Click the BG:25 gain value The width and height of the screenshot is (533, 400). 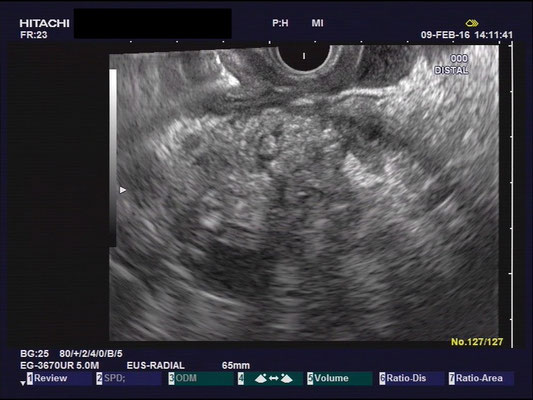click(34, 354)
